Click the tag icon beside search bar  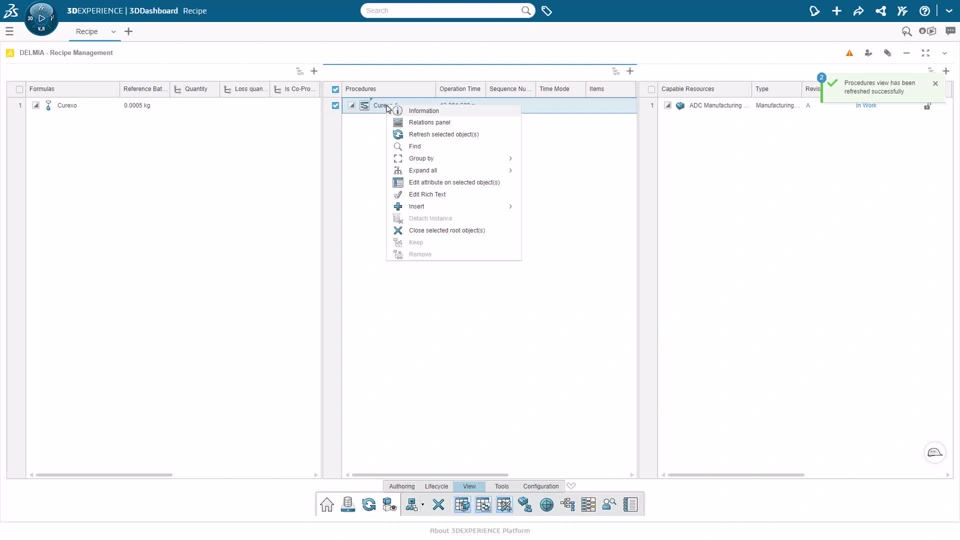click(547, 10)
